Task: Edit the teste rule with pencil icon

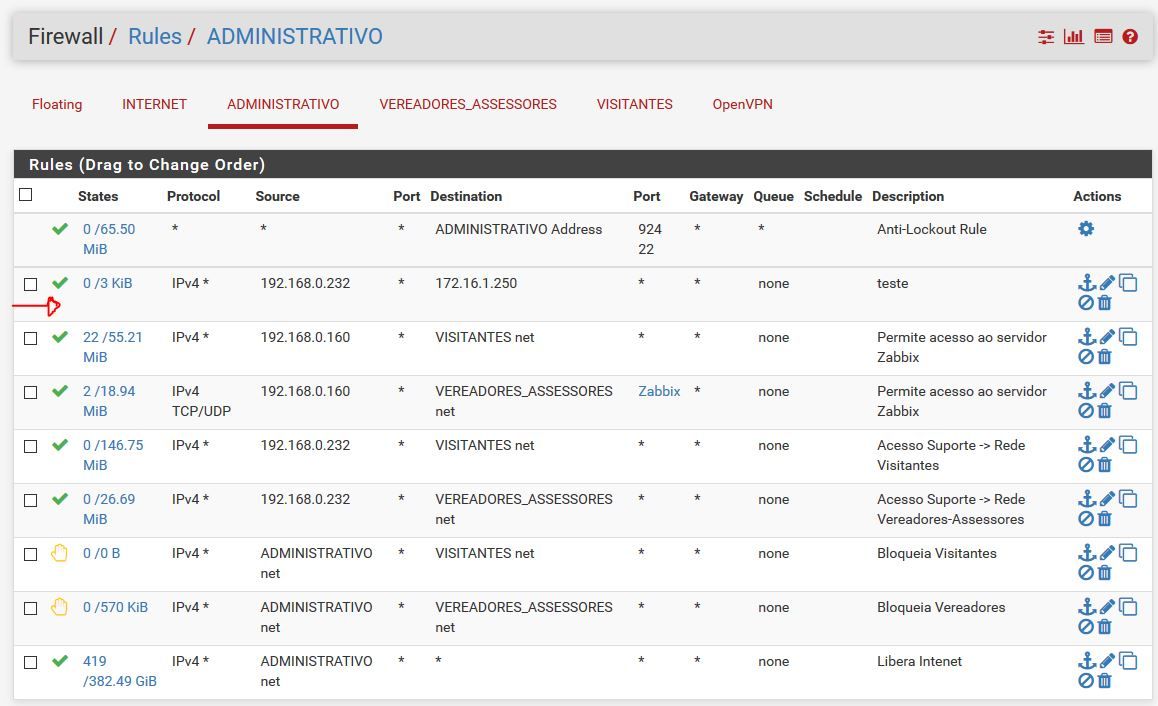Action: pyautogui.click(x=1107, y=283)
